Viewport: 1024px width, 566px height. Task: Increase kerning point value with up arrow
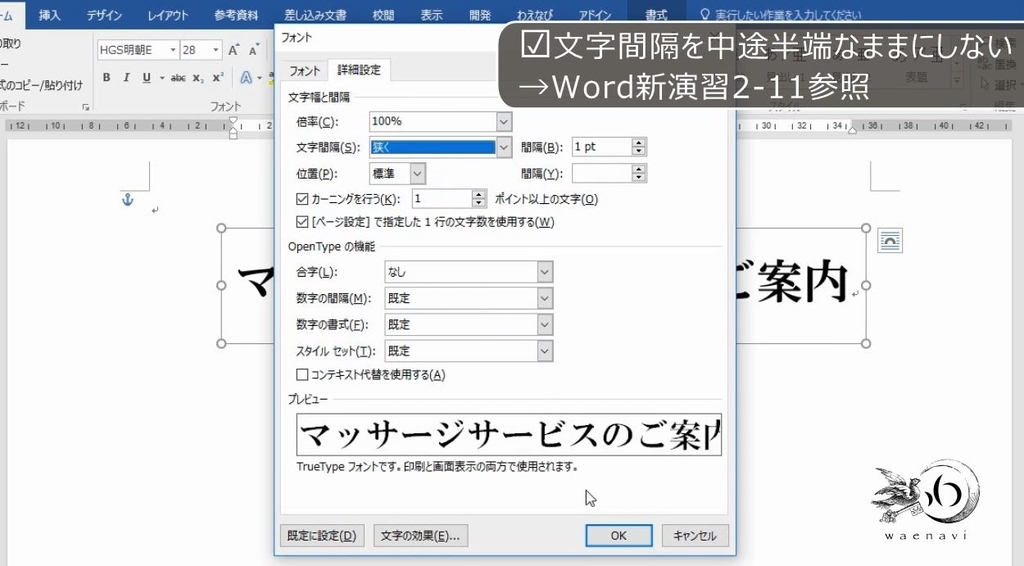[x=479, y=195]
